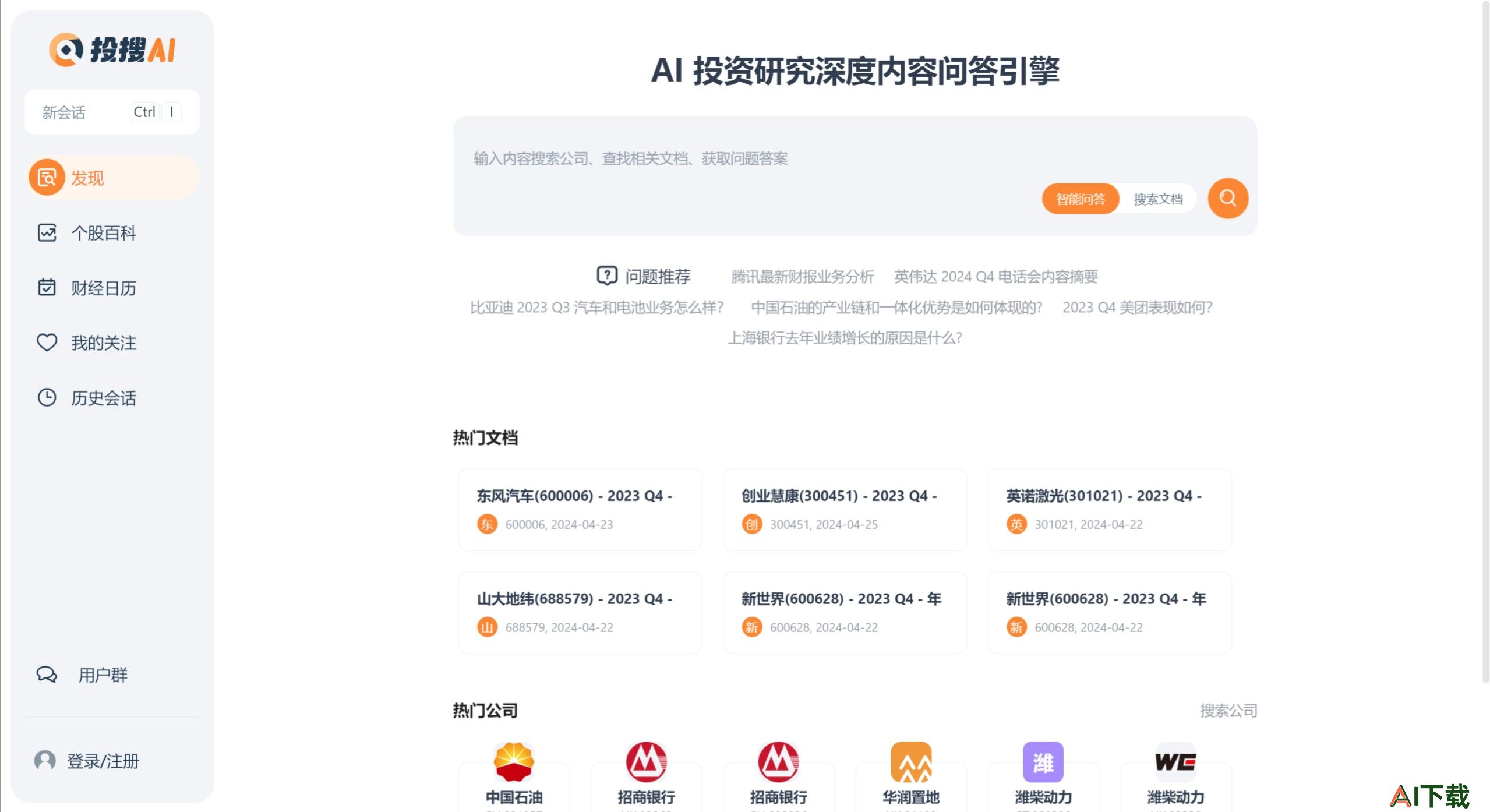Click the 登录/注册 text

[x=103, y=761]
